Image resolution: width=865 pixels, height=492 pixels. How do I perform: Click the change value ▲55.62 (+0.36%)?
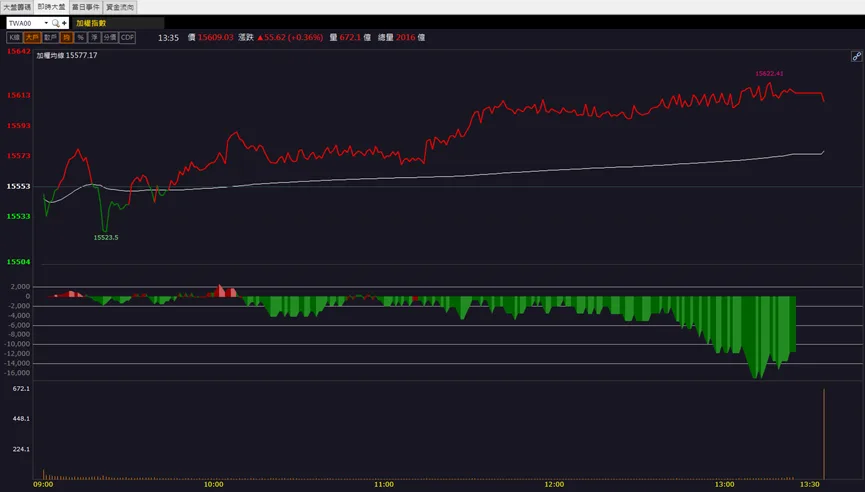point(290,38)
